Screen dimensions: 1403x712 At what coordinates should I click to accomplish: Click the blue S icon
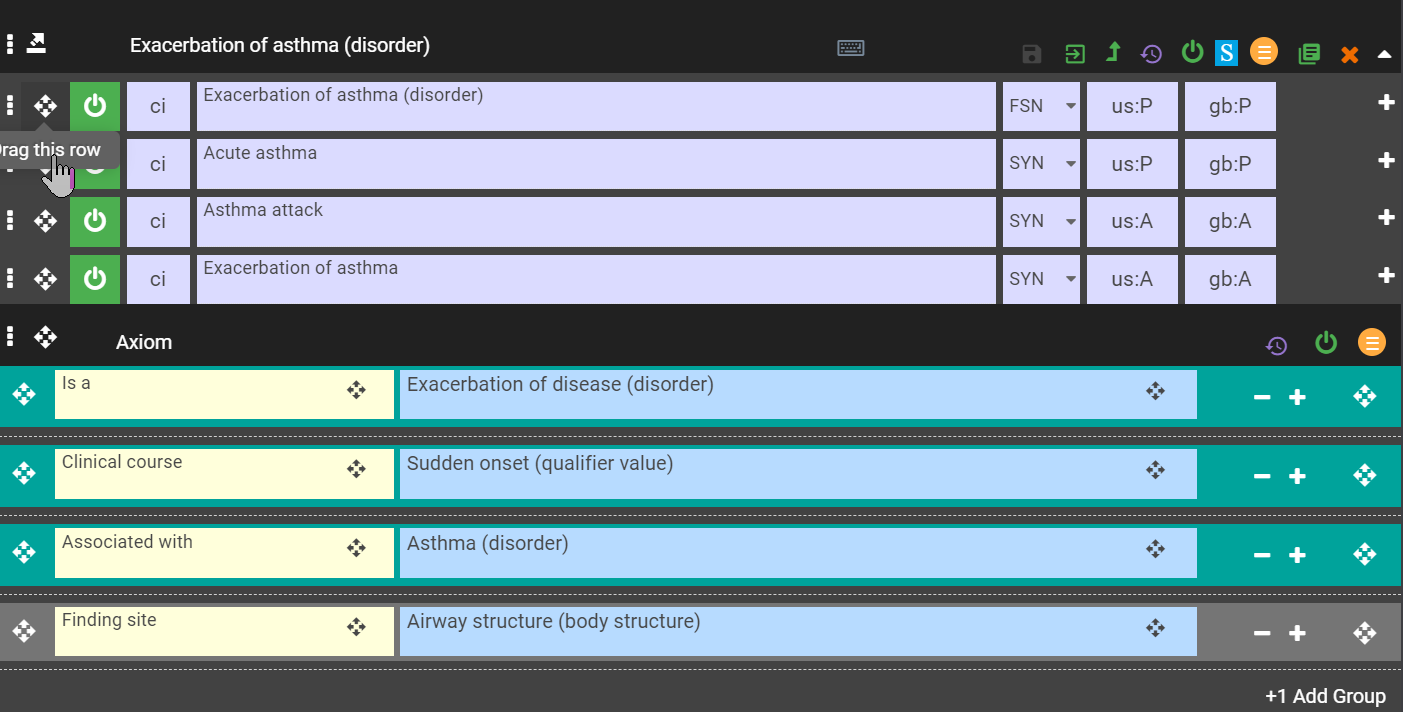pos(1226,52)
